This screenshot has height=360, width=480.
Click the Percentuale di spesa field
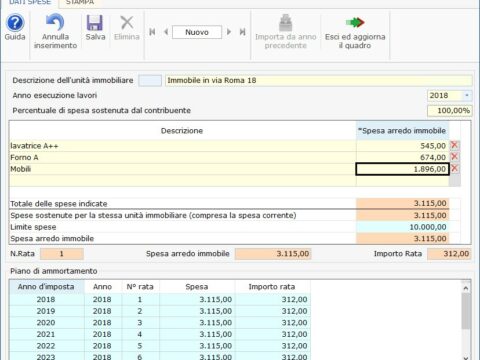[450, 111]
